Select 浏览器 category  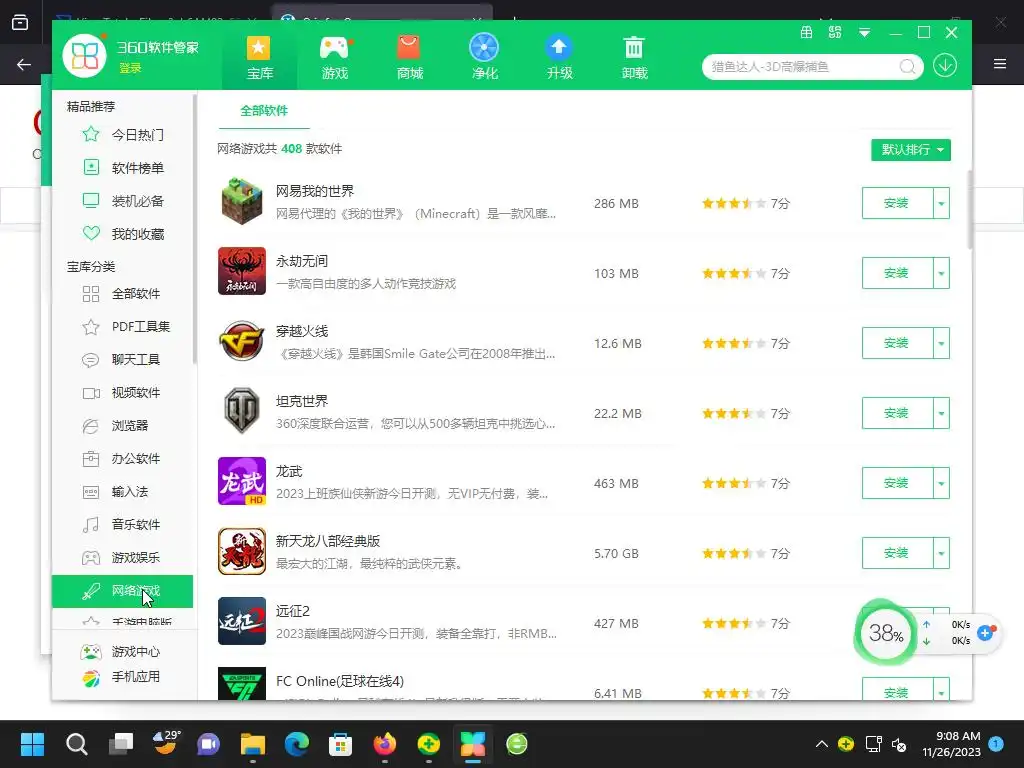pyautogui.click(x=123, y=426)
